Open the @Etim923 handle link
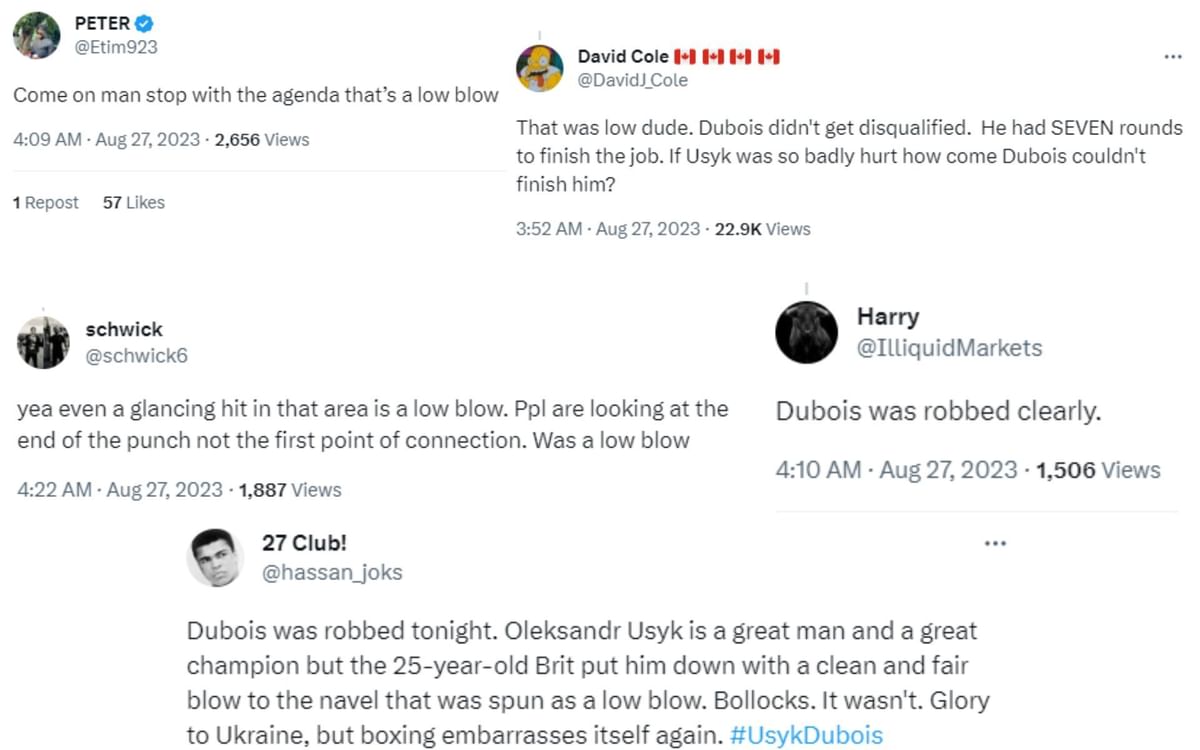This screenshot has height=750, width=1200. point(117,47)
